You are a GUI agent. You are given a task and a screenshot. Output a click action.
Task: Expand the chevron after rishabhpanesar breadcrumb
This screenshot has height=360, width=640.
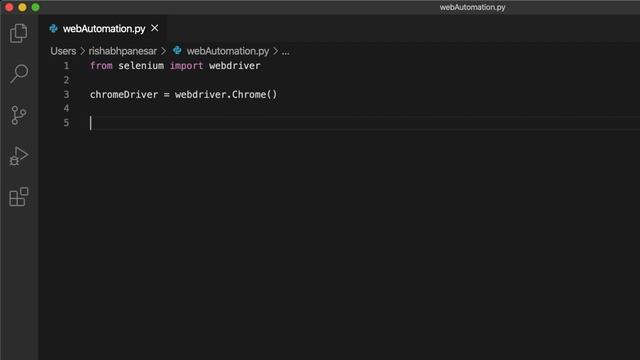[163, 51]
